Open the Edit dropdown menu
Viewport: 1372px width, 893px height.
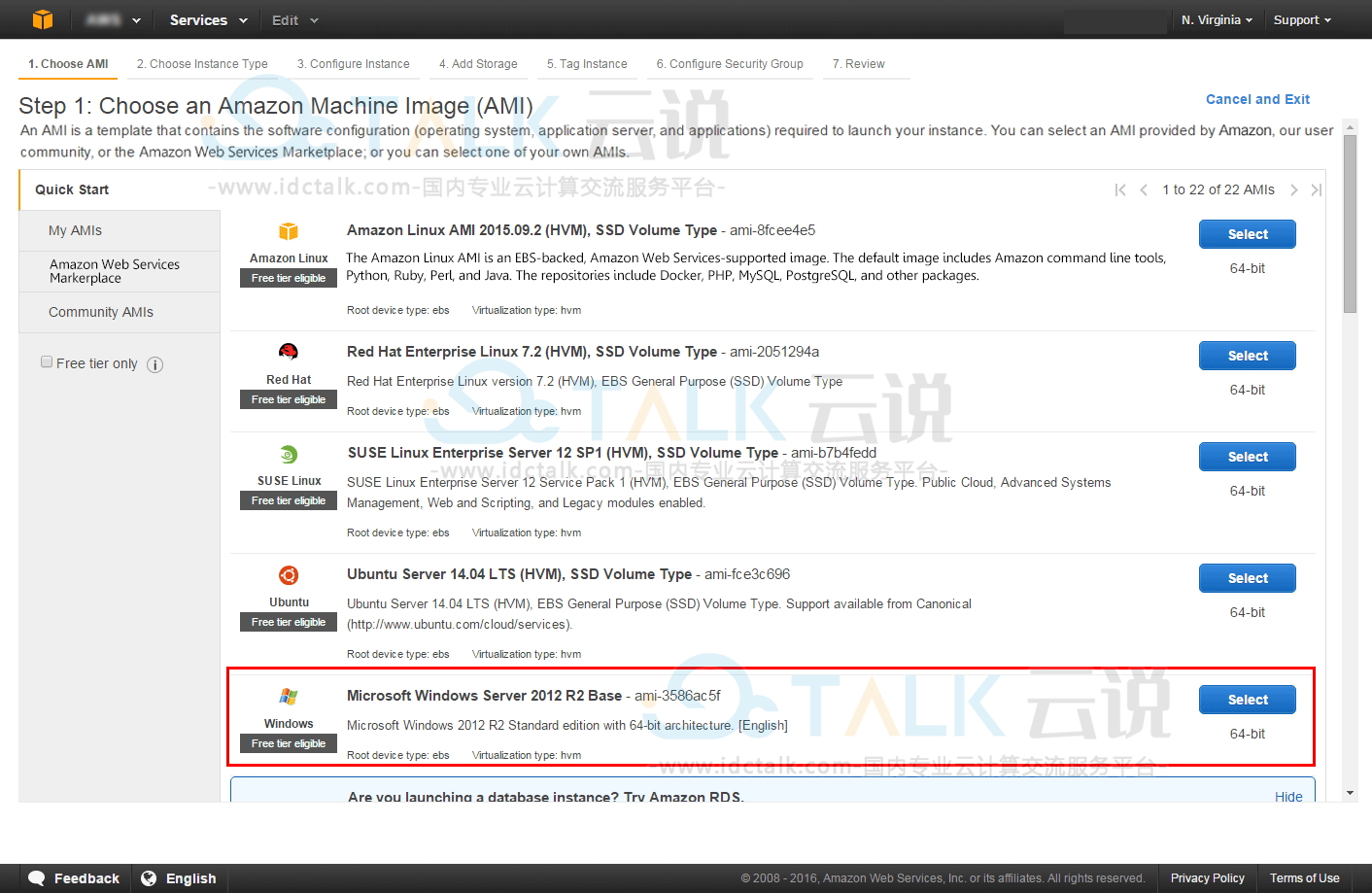click(294, 19)
